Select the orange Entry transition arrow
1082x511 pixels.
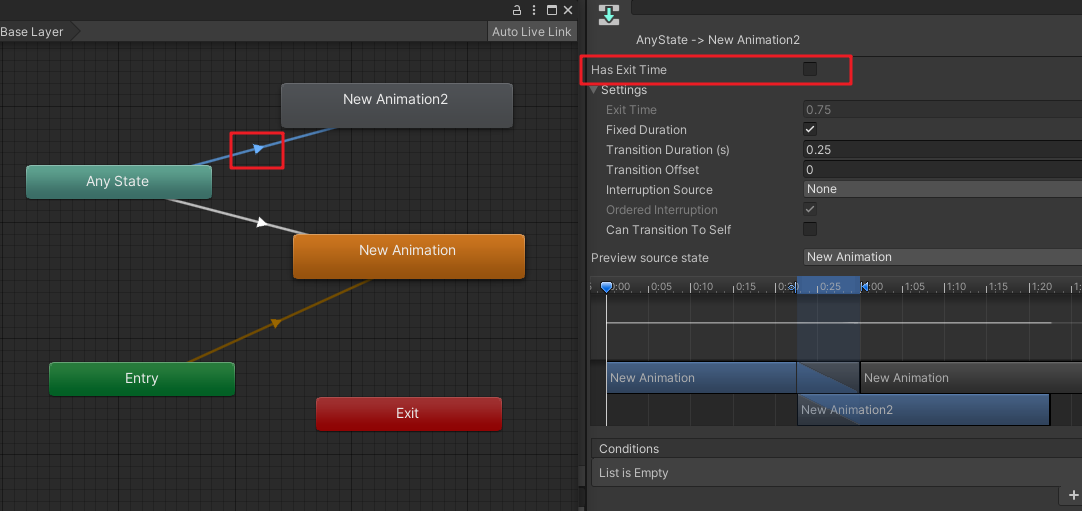(275, 322)
